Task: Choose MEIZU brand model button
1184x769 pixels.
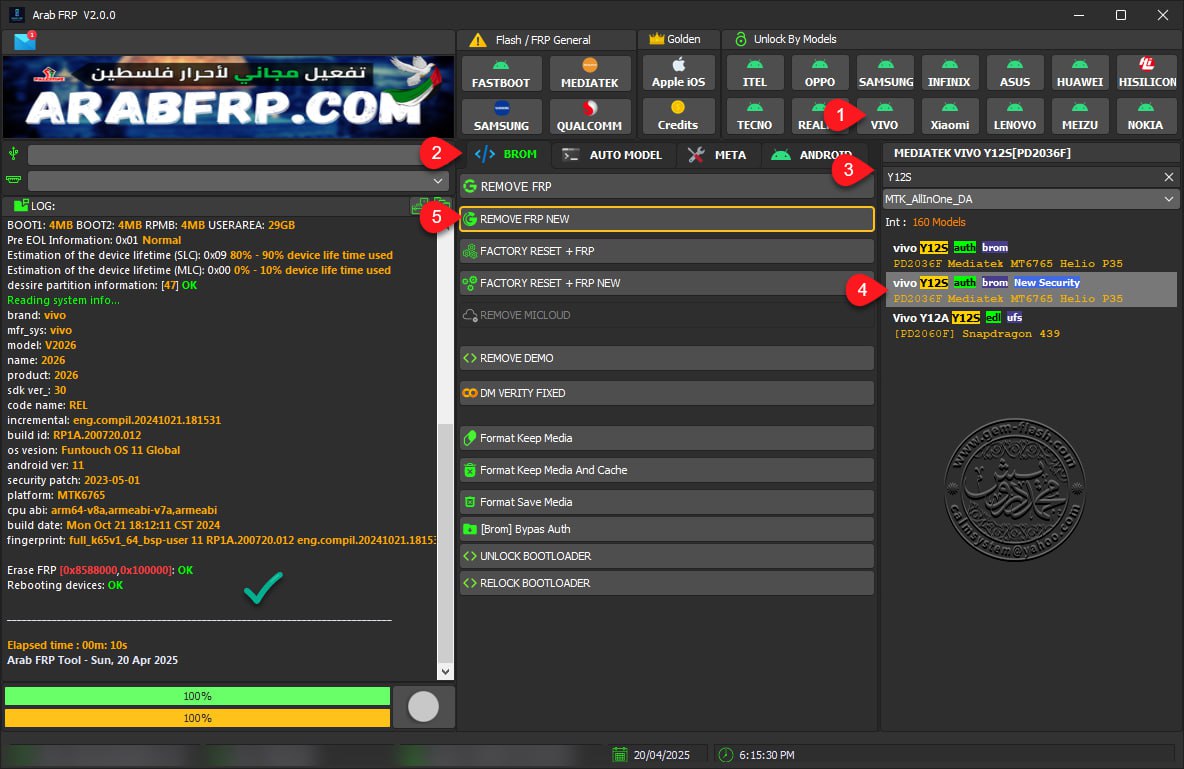Action: click(1080, 116)
